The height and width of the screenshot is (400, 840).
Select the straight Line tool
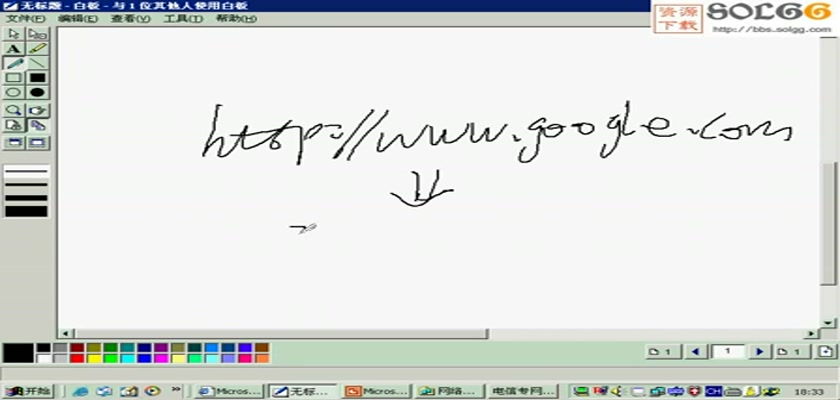(38, 63)
